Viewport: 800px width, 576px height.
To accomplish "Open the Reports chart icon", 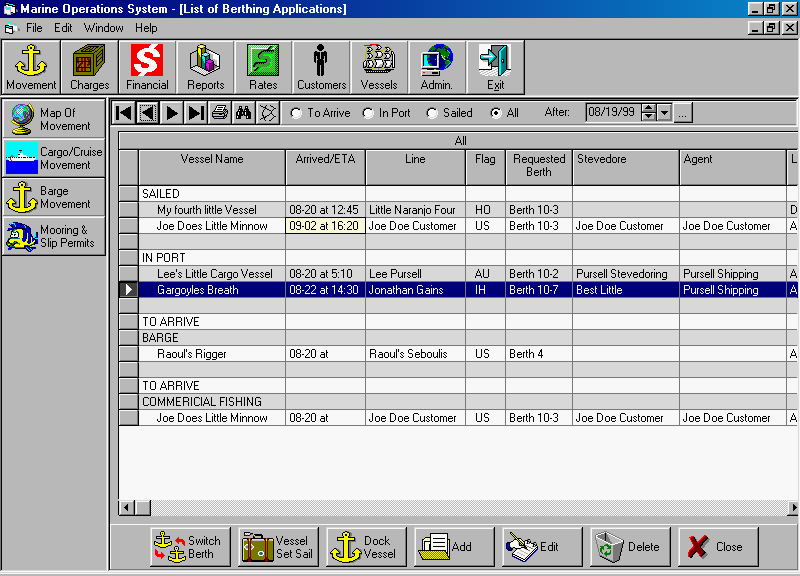I will [205, 67].
